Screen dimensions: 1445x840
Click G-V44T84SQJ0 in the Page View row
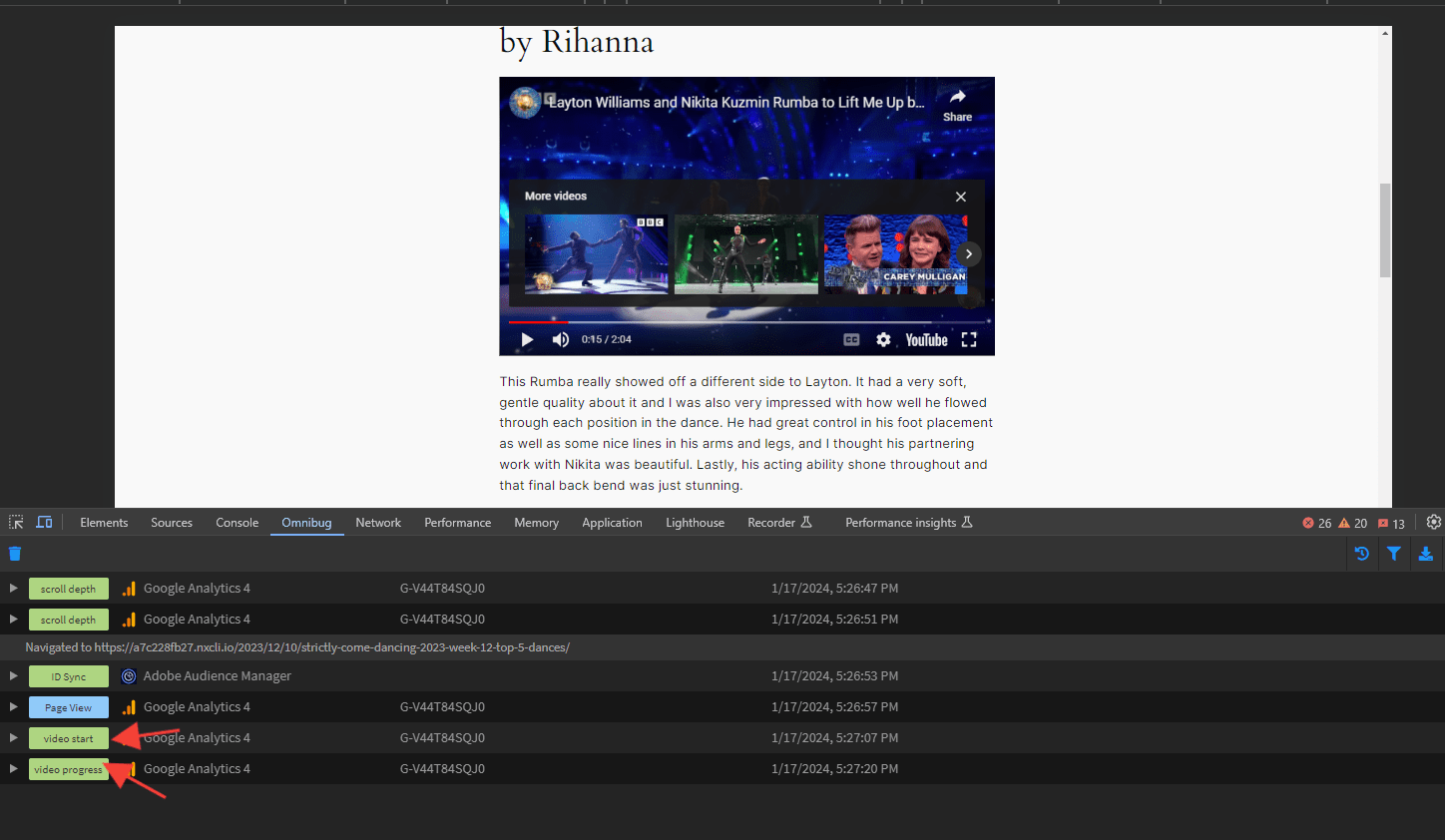click(442, 707)
